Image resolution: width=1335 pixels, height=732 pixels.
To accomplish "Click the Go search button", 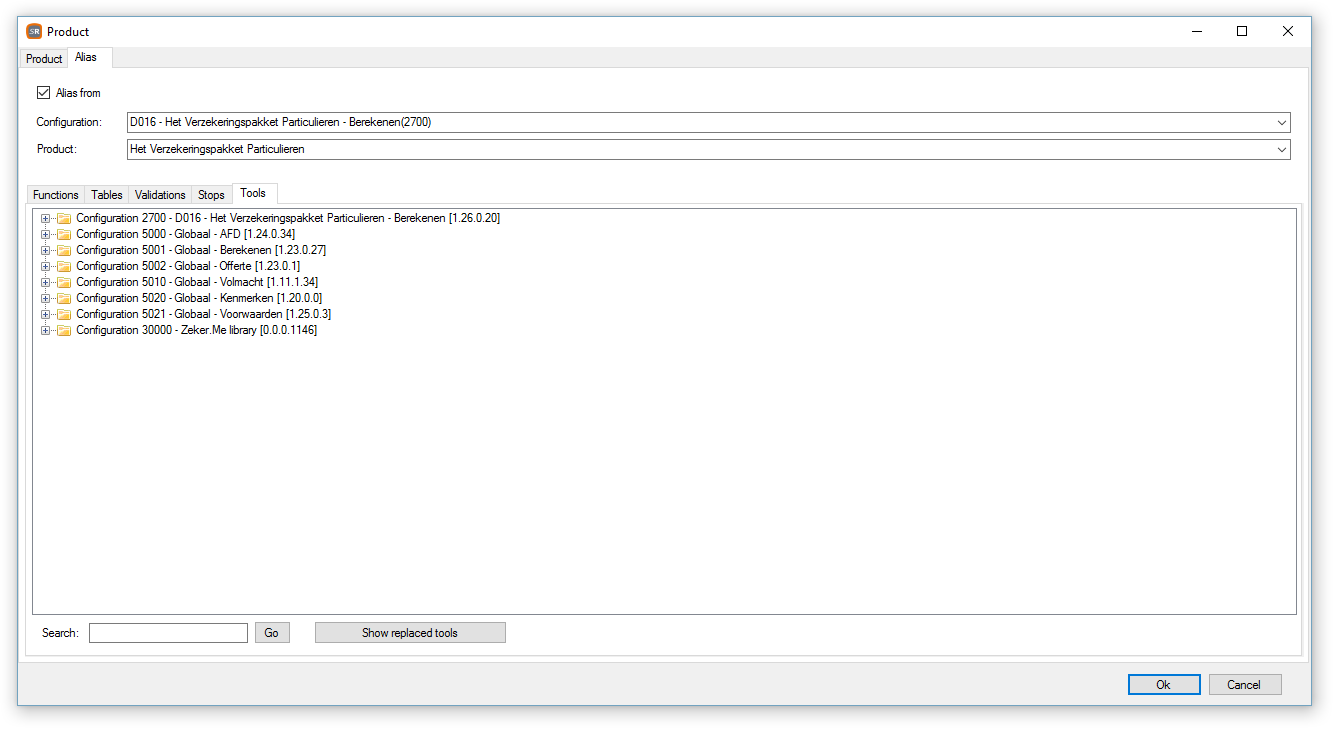I will [272, 633].
